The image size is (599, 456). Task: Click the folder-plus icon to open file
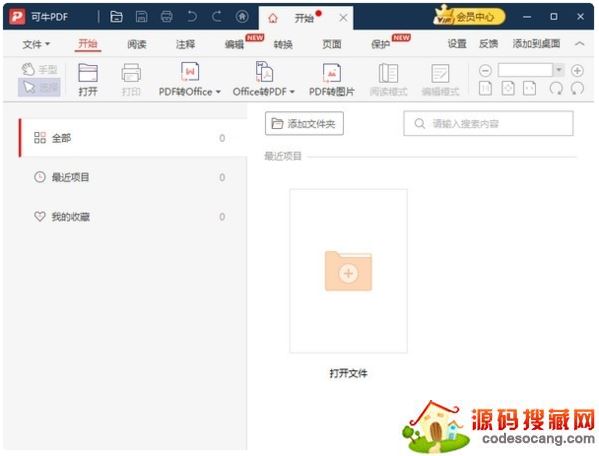348,271
